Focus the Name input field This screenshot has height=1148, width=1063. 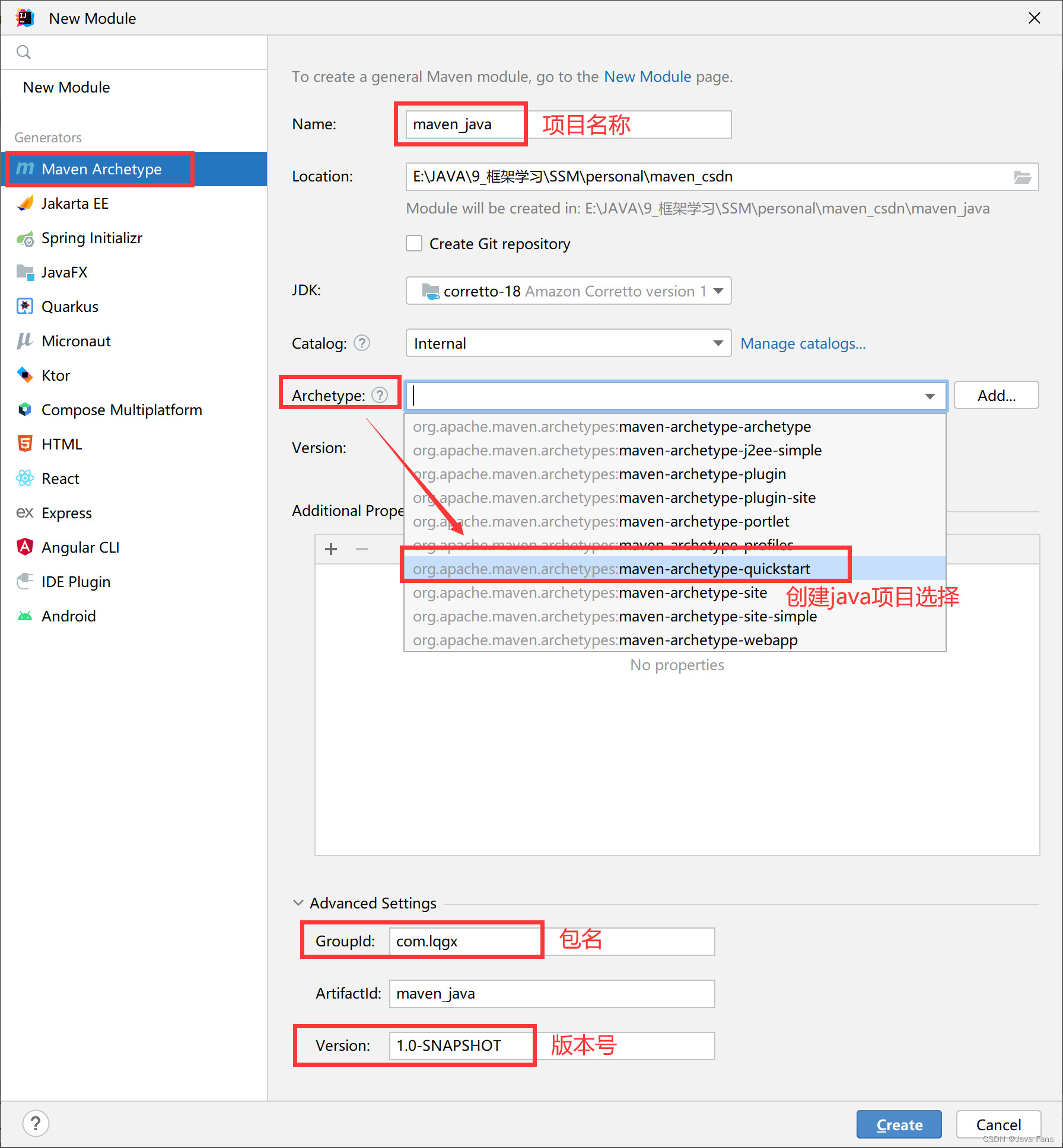(568, 125)
